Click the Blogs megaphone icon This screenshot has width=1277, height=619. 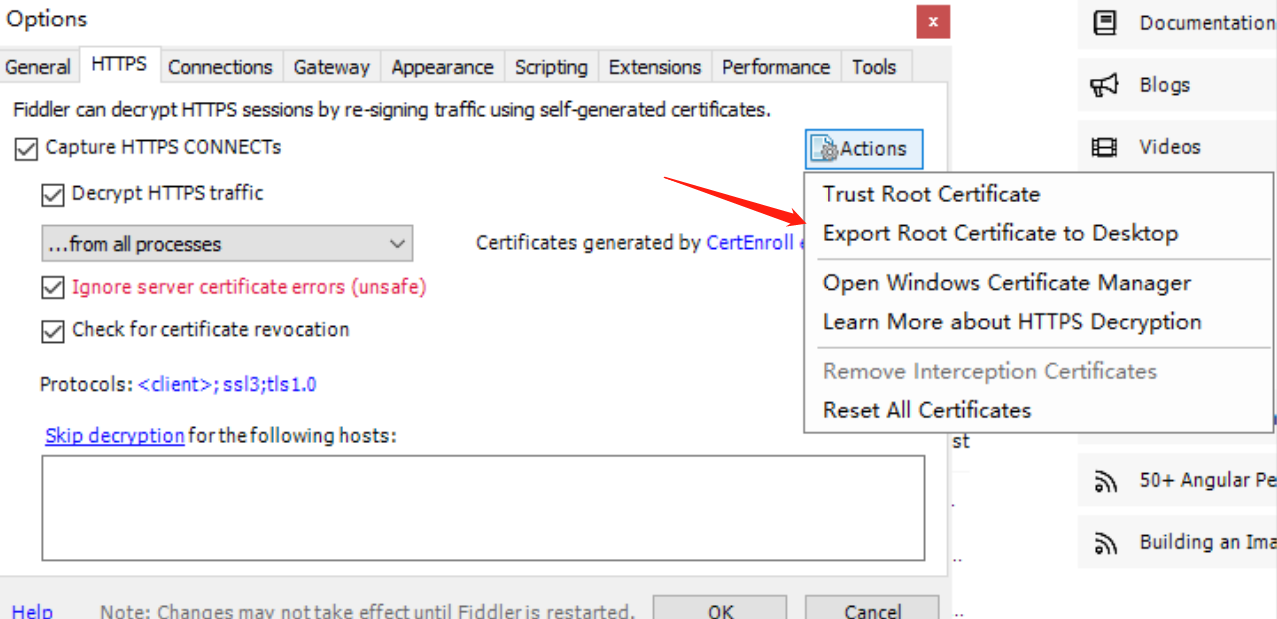[x=1104, y=85]
